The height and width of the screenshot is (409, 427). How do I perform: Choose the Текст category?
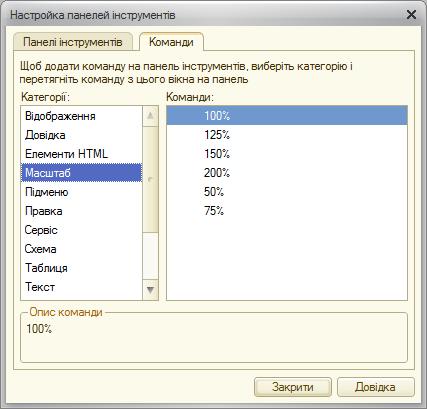click(81, 287)
